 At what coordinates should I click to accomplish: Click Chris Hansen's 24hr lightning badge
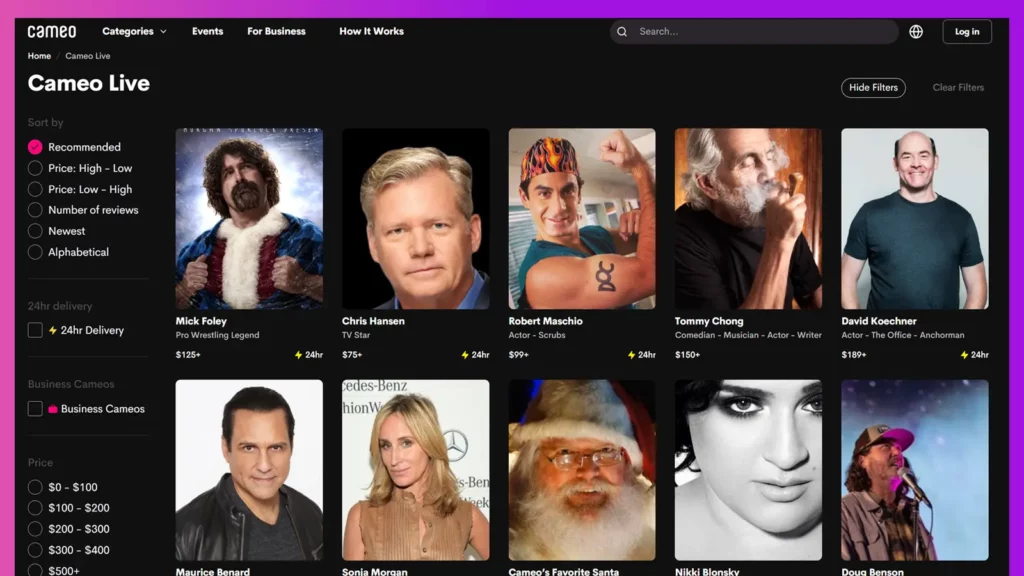click(475, 355)
